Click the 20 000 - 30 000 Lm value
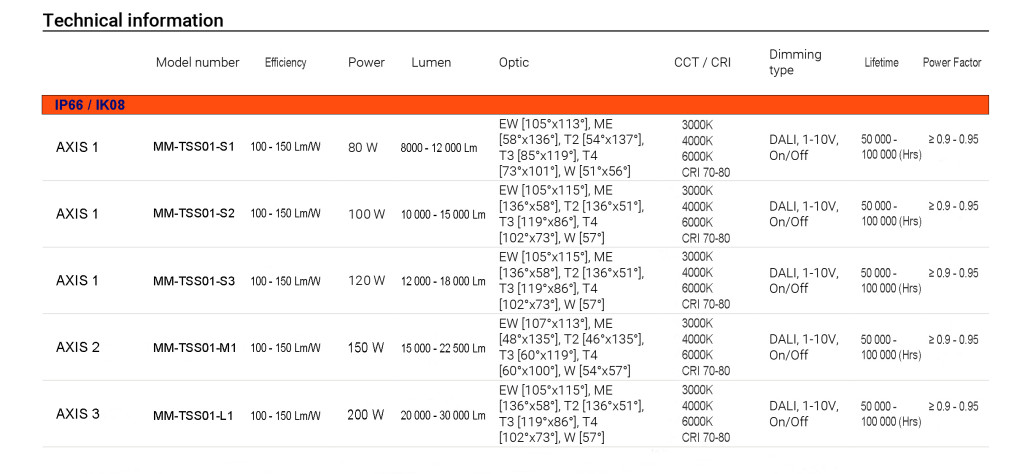 point(442,415)
